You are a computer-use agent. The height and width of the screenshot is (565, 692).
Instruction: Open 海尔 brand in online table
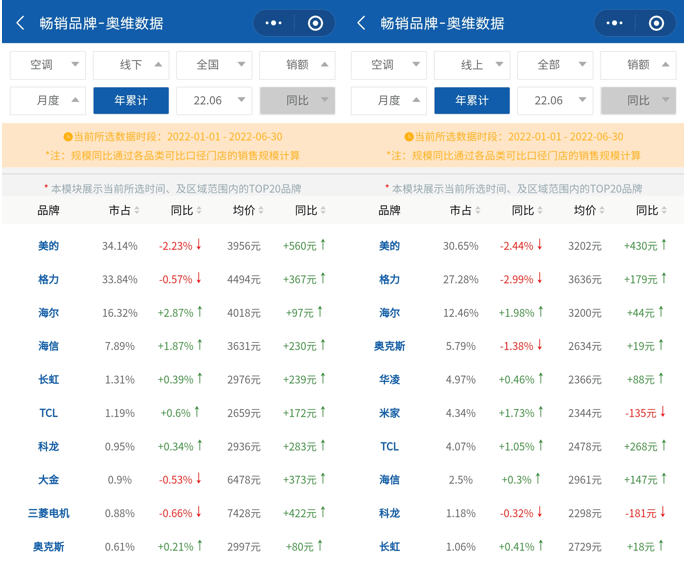pyautogui.click(x=389, y=313)
